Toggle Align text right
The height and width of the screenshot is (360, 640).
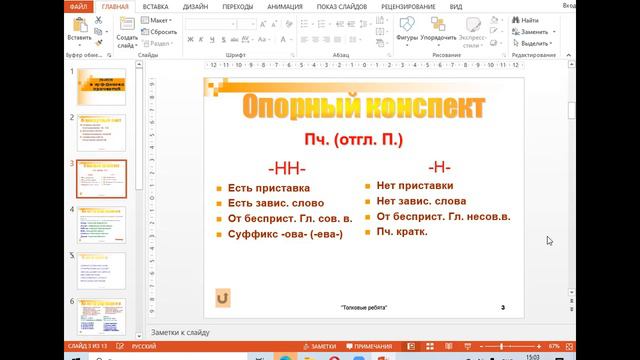tap(326, 40)
